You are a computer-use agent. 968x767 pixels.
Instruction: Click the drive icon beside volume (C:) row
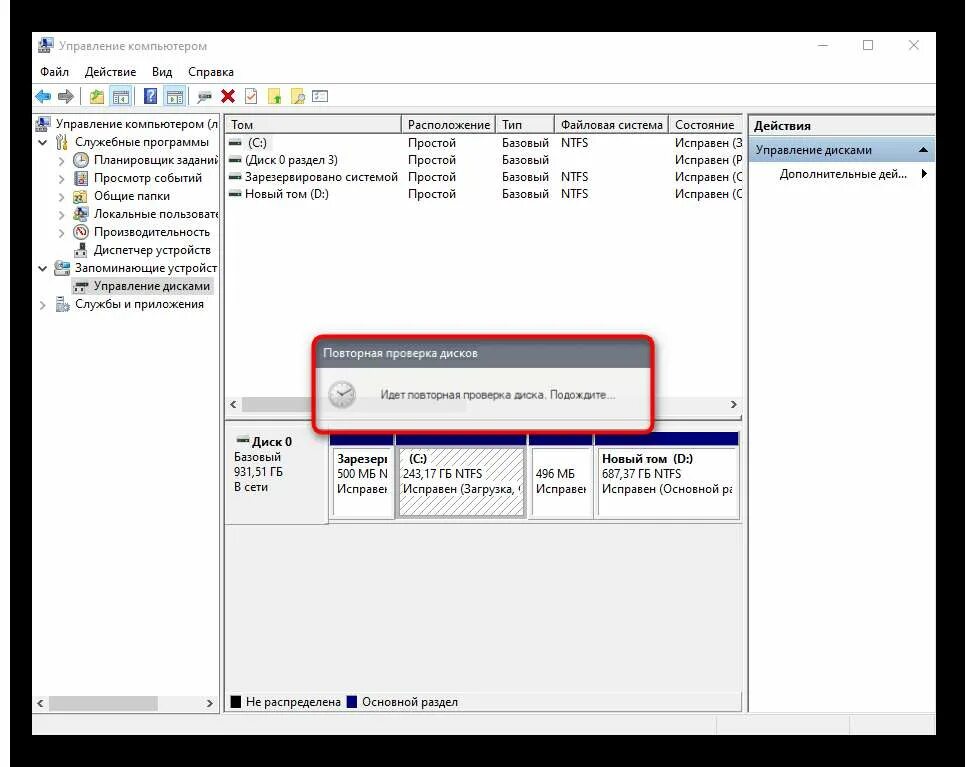(x=235, y=143)
